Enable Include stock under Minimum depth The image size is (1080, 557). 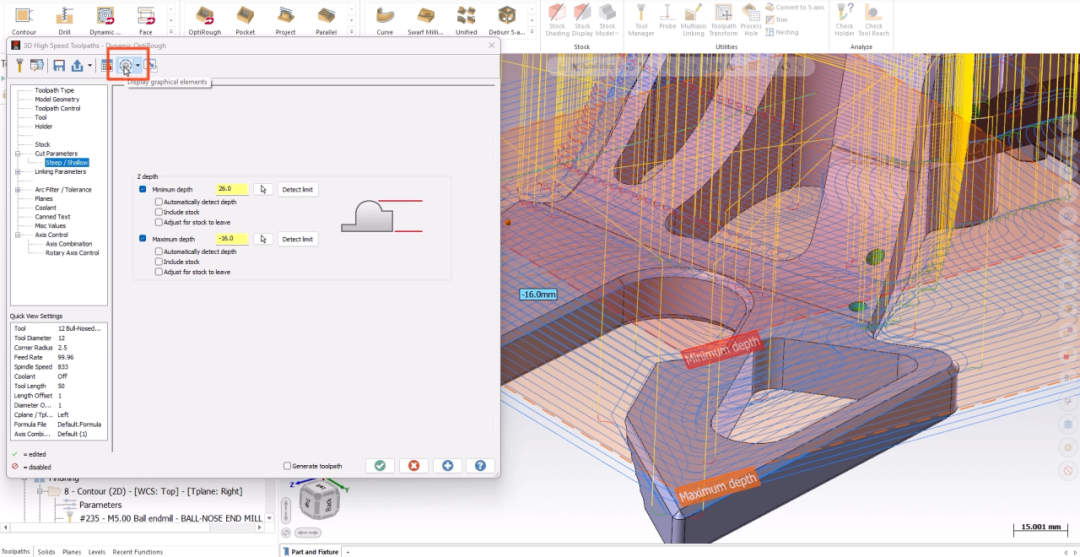pos(158,212)
